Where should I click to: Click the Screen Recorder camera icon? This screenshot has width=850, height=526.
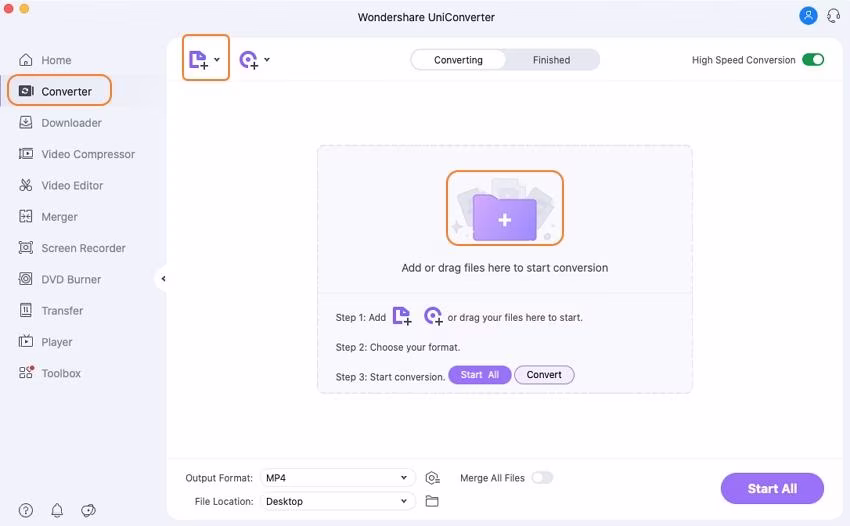click(x=25, y=248)
